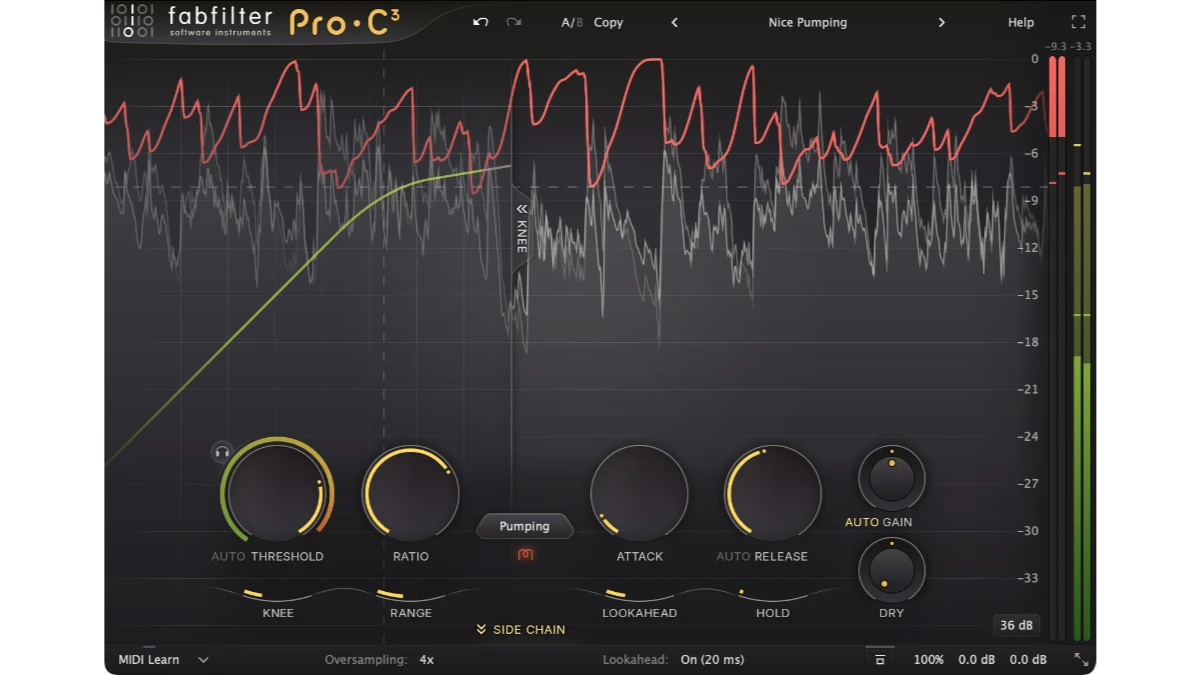Click the Knee slider
The height and width of the screenshot is (675, 1200).
[x=278, y=597]
